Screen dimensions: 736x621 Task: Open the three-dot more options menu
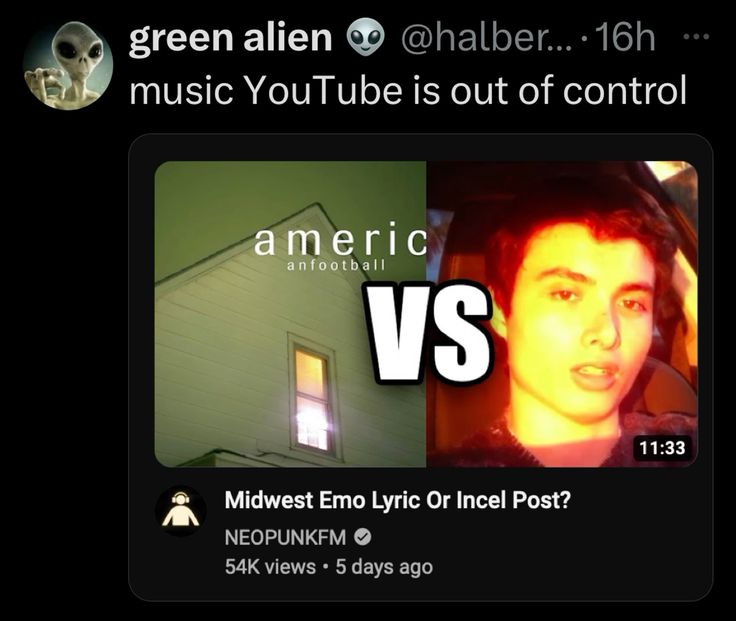(x=697, y=35)
